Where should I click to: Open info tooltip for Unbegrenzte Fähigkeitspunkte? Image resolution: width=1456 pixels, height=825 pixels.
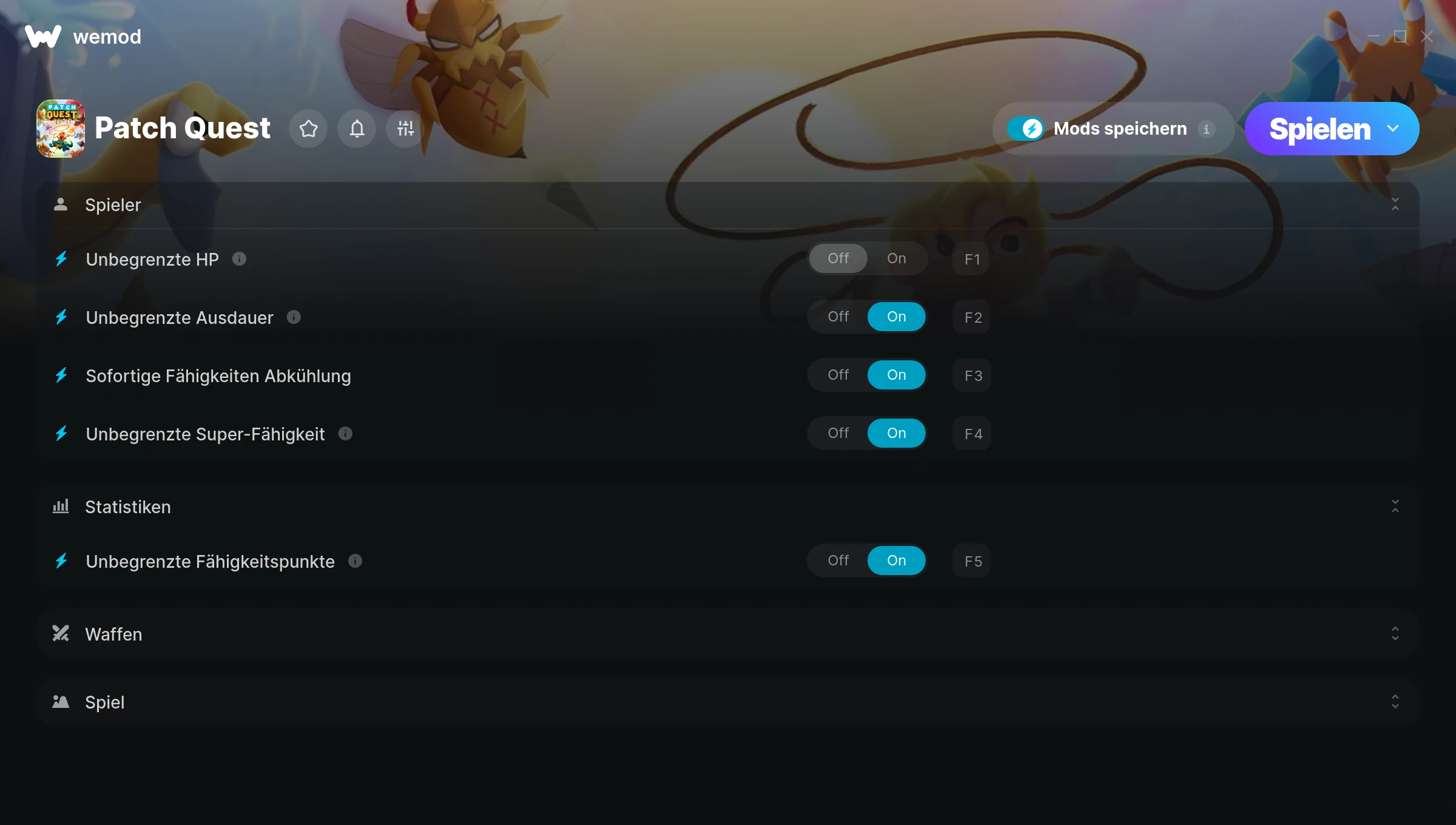click(356, 561)
